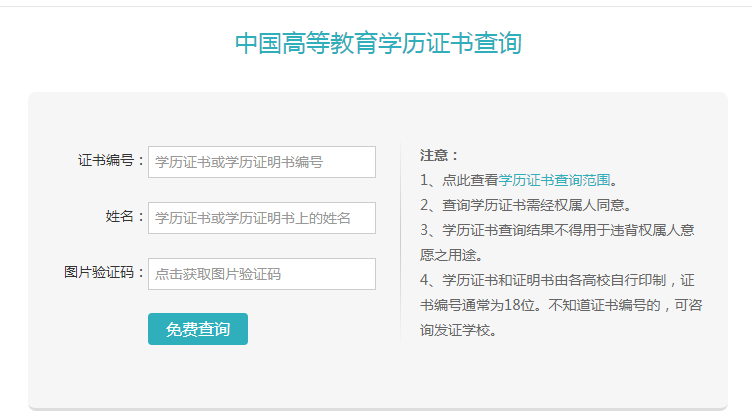This screenshot has width=752, height=415.
Task: Click the 证书编号 input field
Action: tap(262, 162)
